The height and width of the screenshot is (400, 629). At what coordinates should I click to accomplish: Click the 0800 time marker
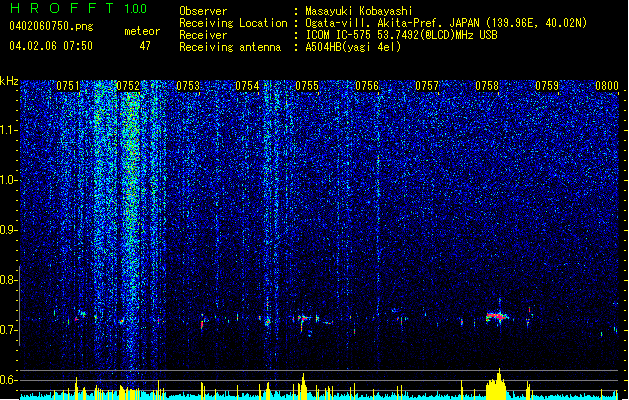(607, 86)
